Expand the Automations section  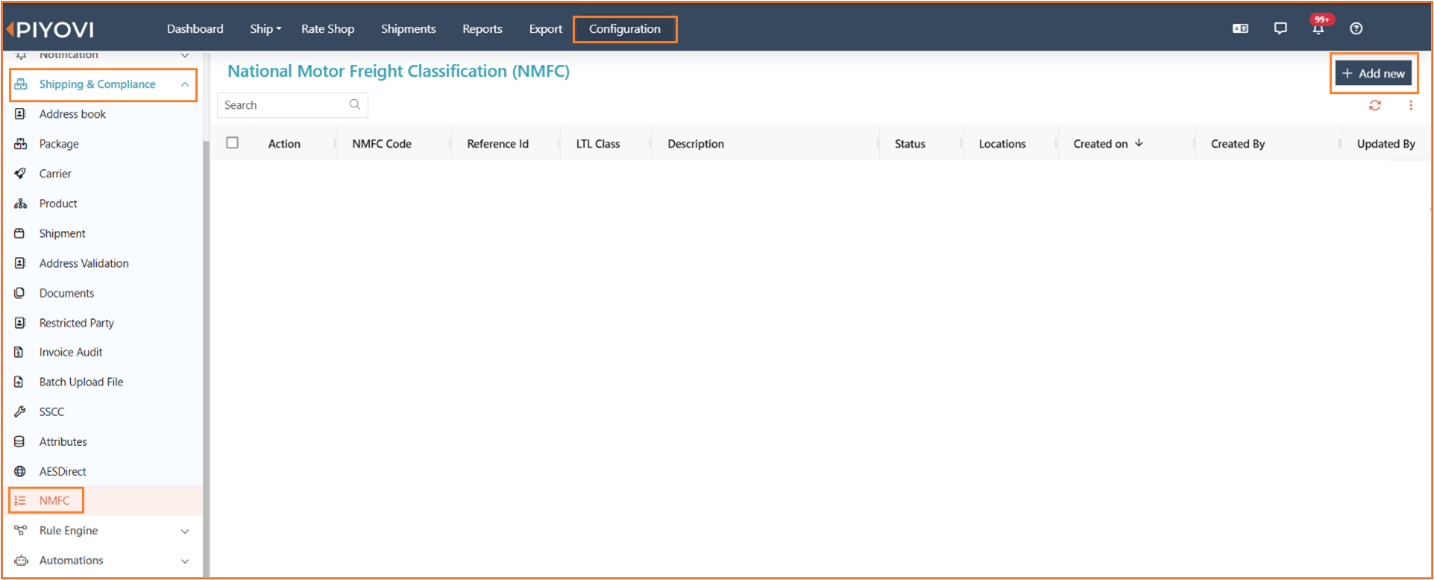pos(185,561)
